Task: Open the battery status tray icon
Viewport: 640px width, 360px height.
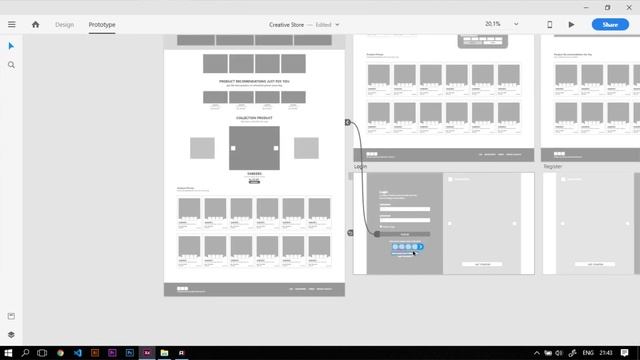Action: pyautogui.click(x=548, y=353)
